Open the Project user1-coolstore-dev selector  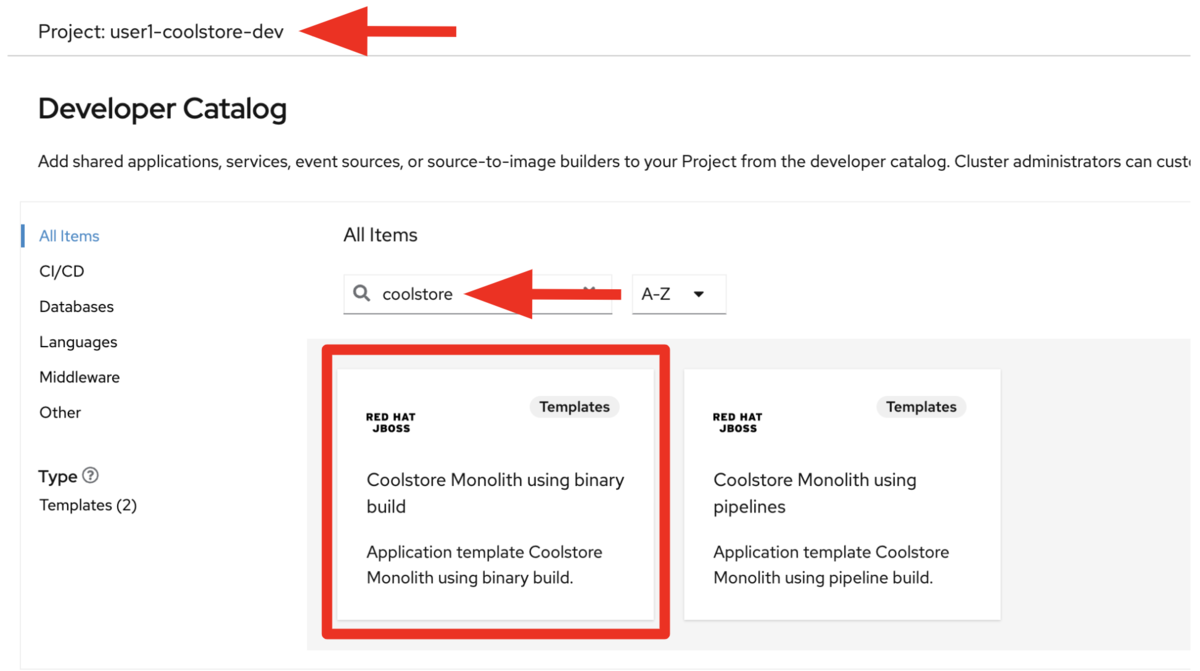coord(161,32)
